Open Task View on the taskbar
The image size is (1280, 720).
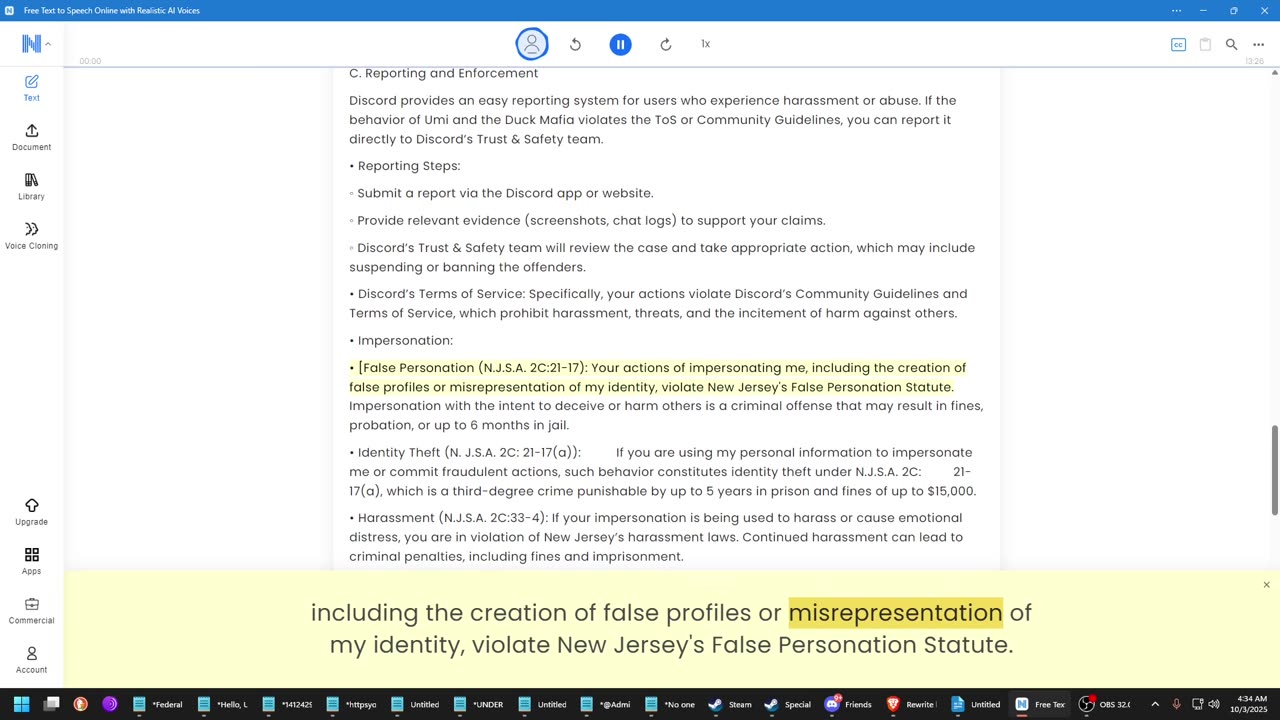tap(51, 704)
